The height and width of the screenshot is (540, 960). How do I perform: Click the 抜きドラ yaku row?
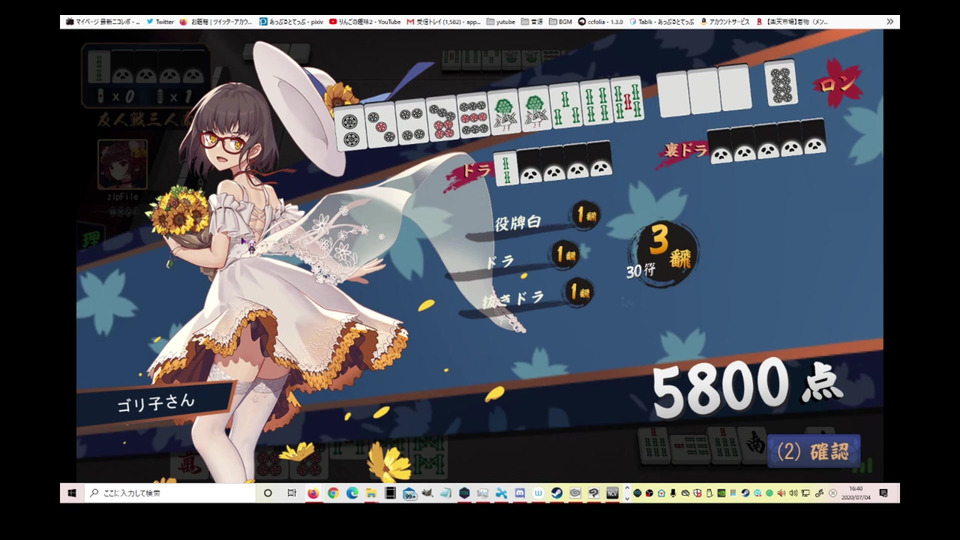click(x=525, y=297)
